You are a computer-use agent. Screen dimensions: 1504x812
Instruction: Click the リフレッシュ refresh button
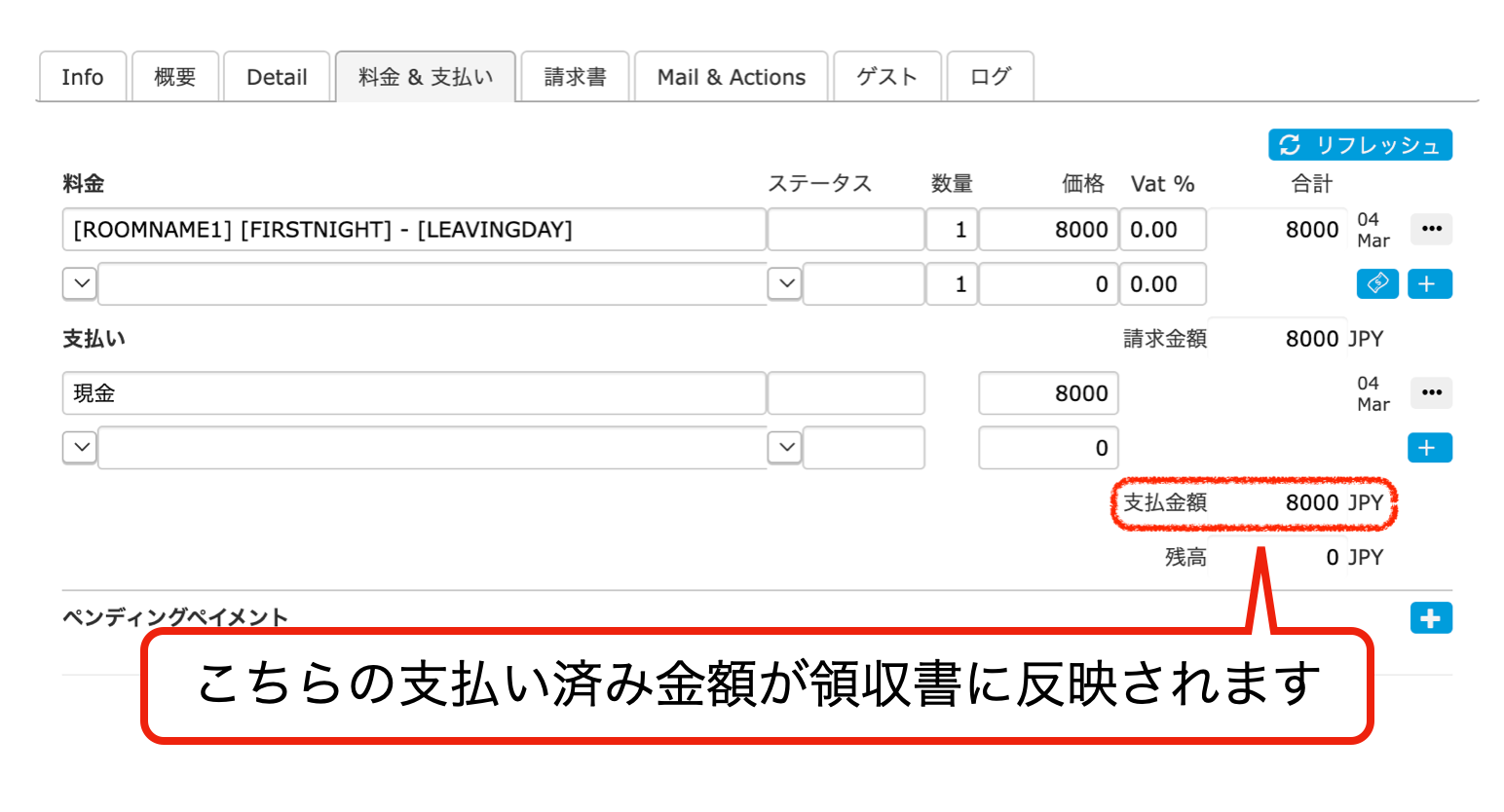coord(1360,145)
